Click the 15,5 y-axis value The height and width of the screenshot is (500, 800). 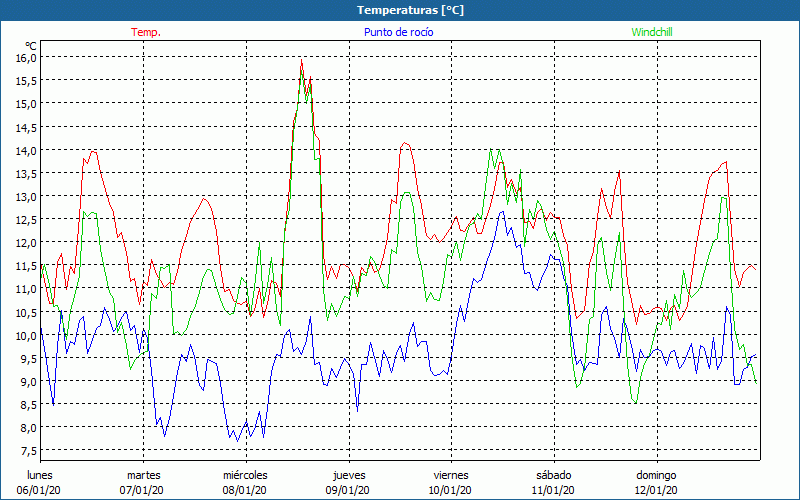(x=26, y=81)
